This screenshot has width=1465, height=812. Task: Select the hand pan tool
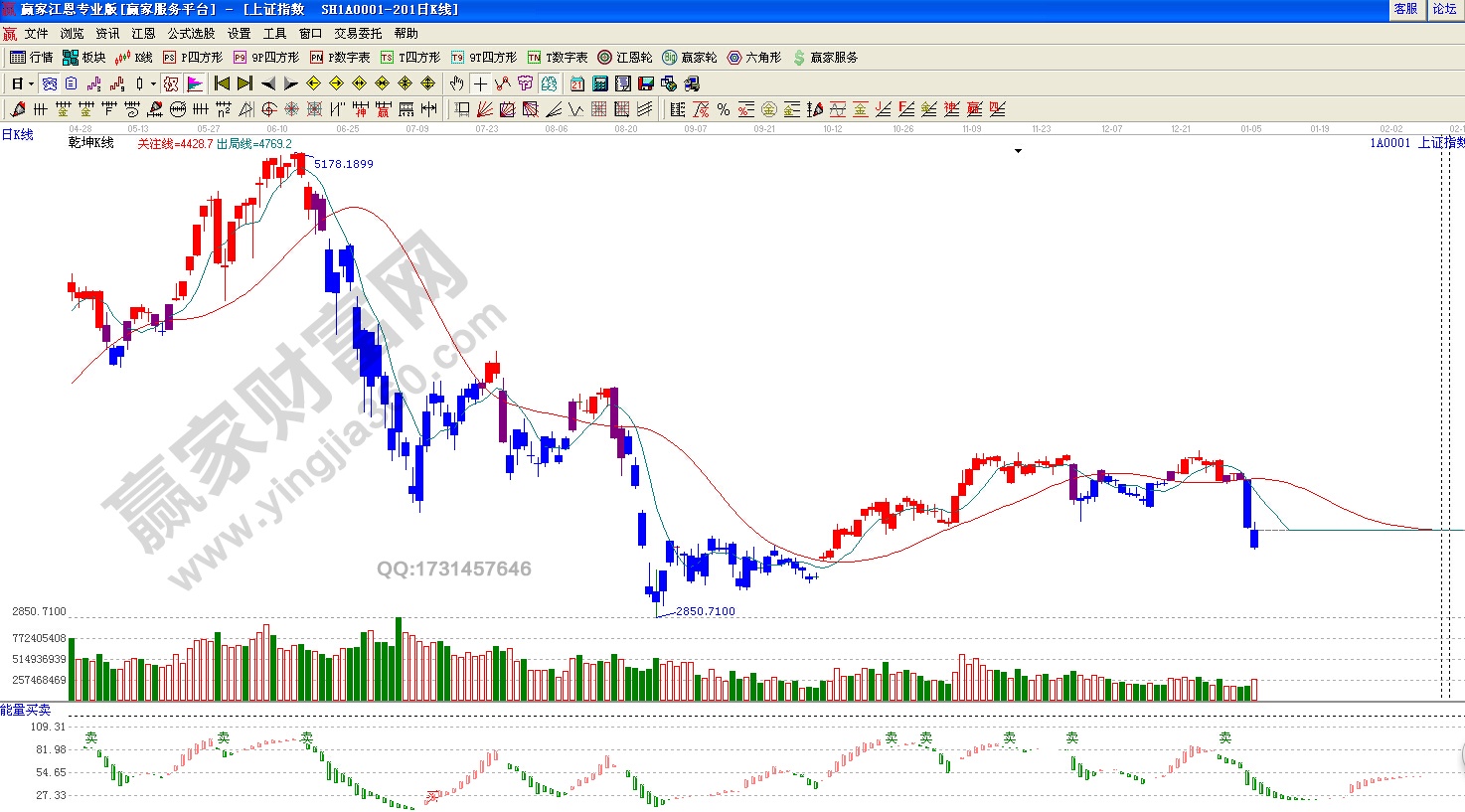pos(456,83)
